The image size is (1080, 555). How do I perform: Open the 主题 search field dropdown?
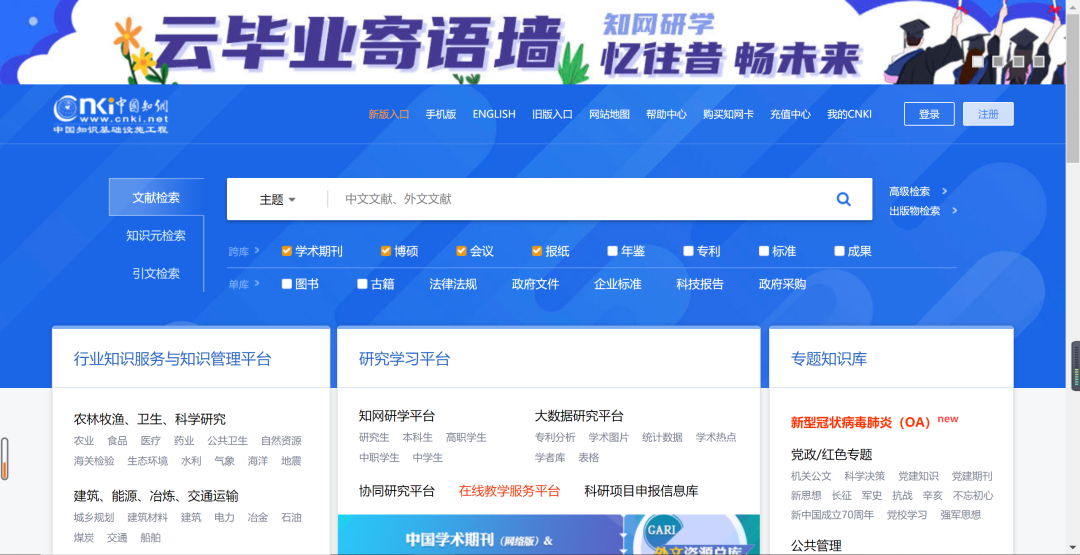click(277, 200)
